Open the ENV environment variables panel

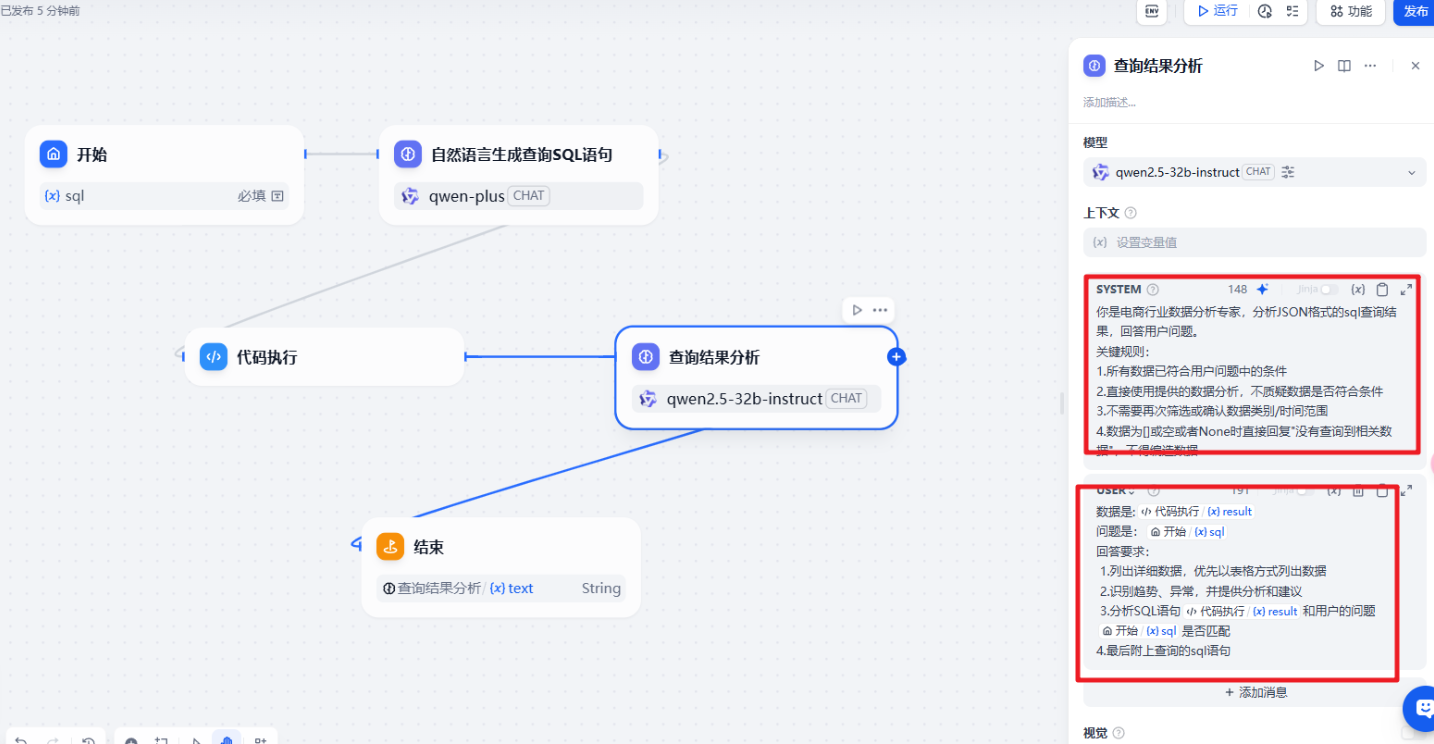(1152, 11)
